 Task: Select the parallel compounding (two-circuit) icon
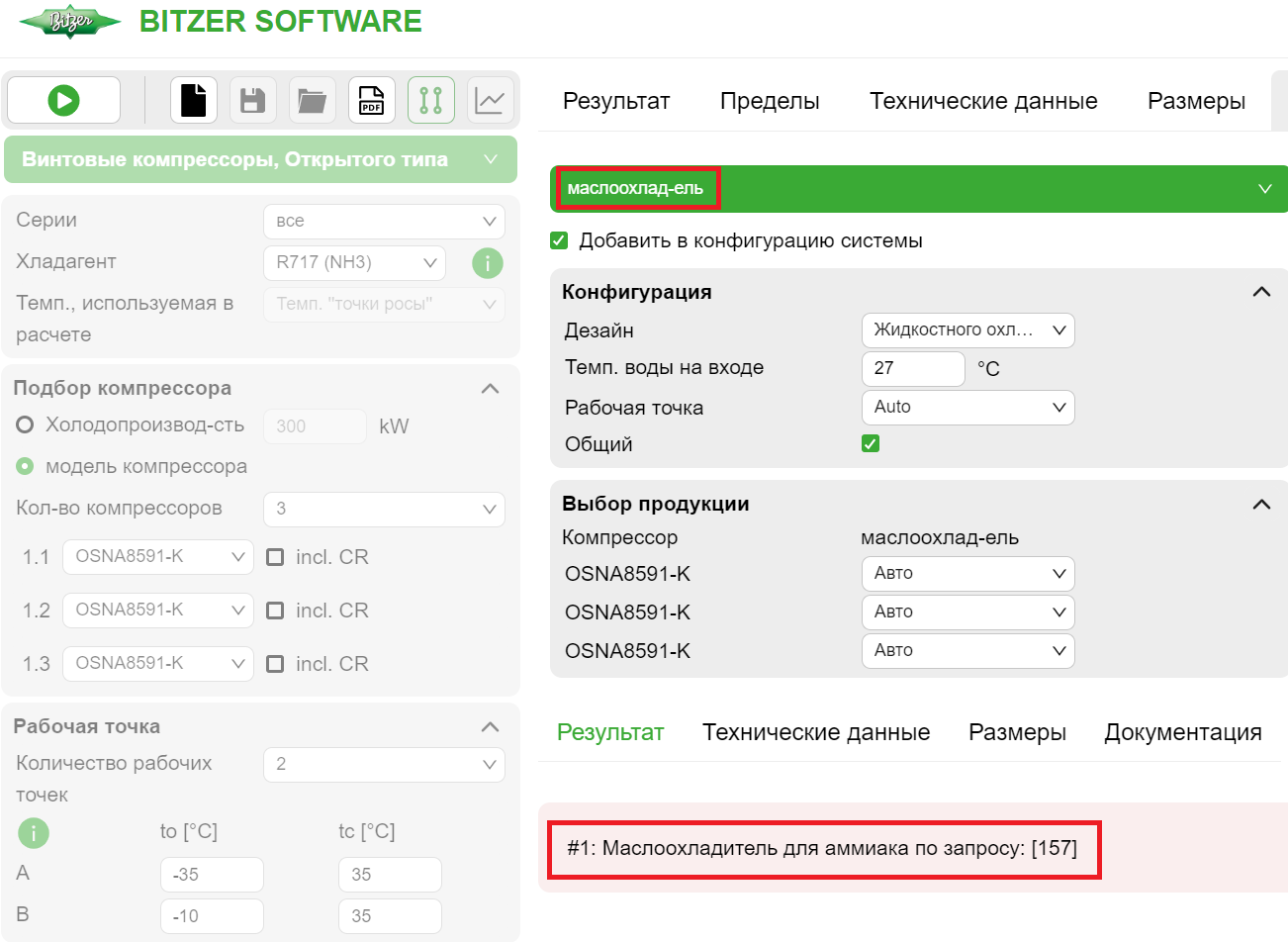tap(431, 100)
